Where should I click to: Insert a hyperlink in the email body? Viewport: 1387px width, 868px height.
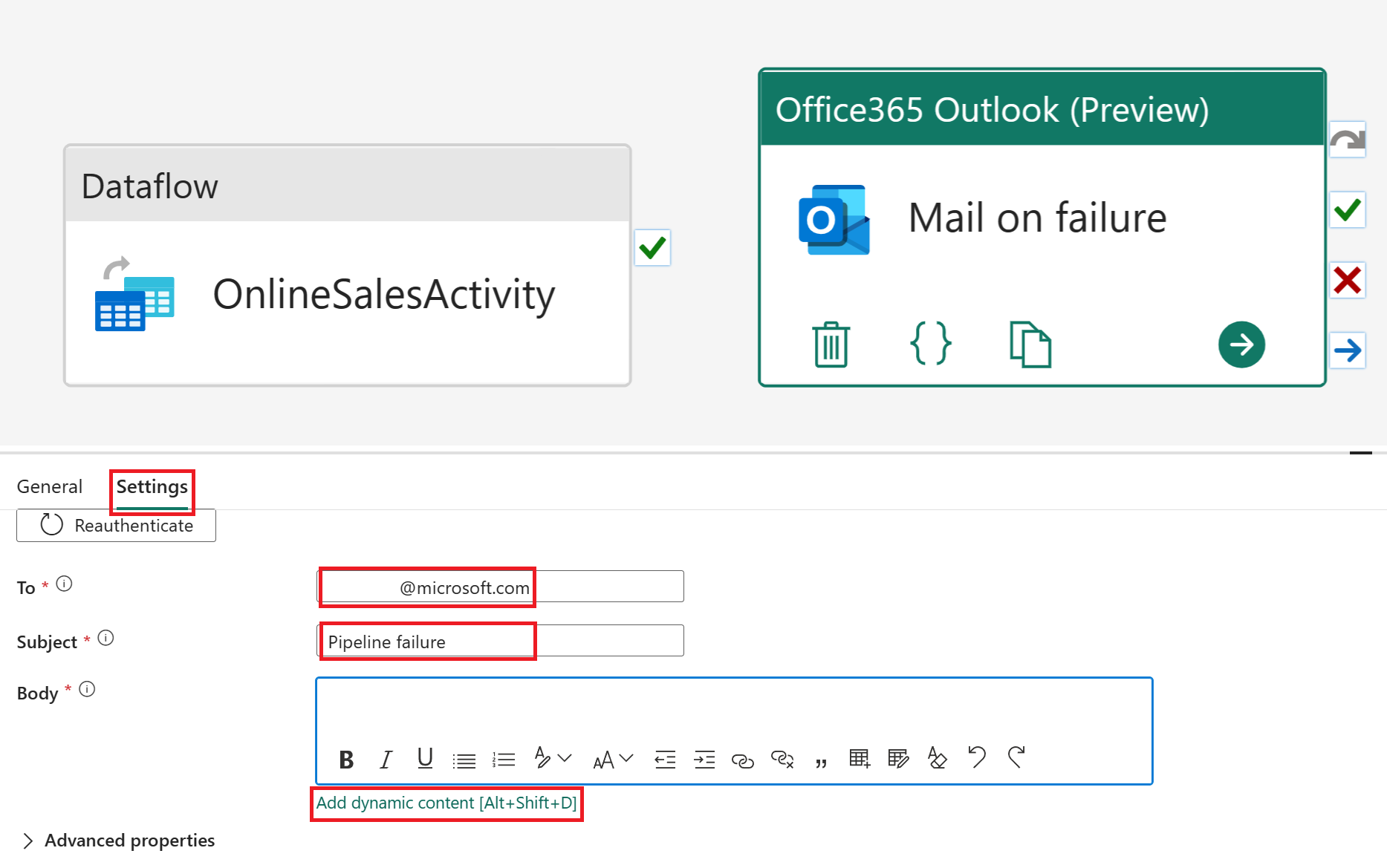point(743,759)
